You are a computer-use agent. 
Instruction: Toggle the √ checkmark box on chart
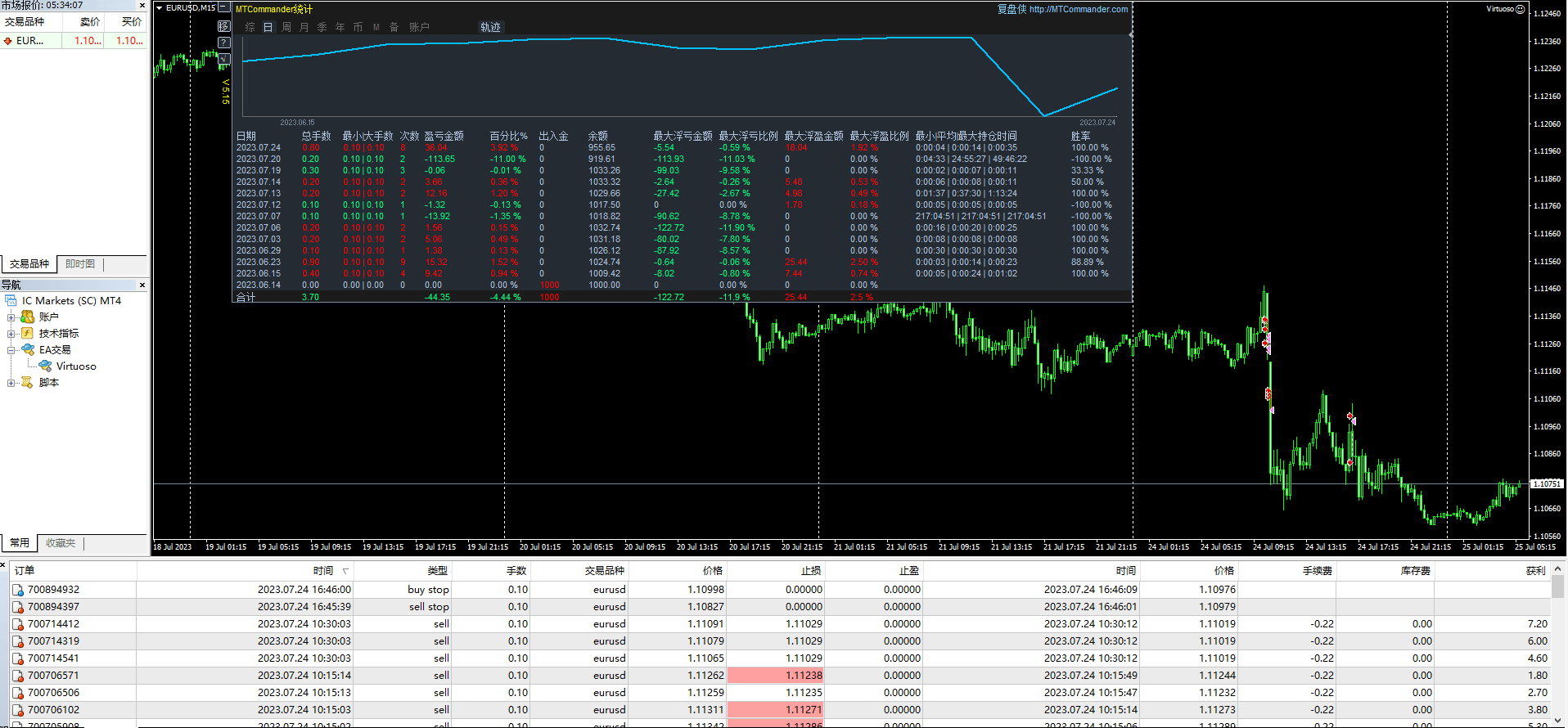tap(224, 59)
